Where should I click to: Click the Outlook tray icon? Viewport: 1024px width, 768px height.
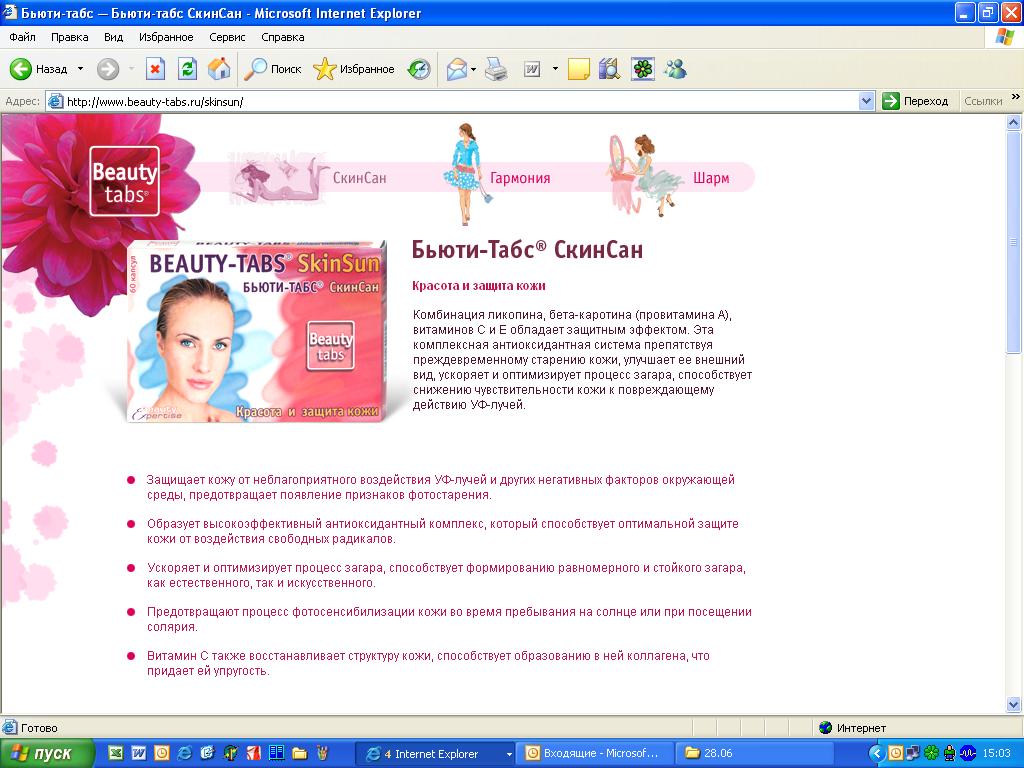pos(895,754)
